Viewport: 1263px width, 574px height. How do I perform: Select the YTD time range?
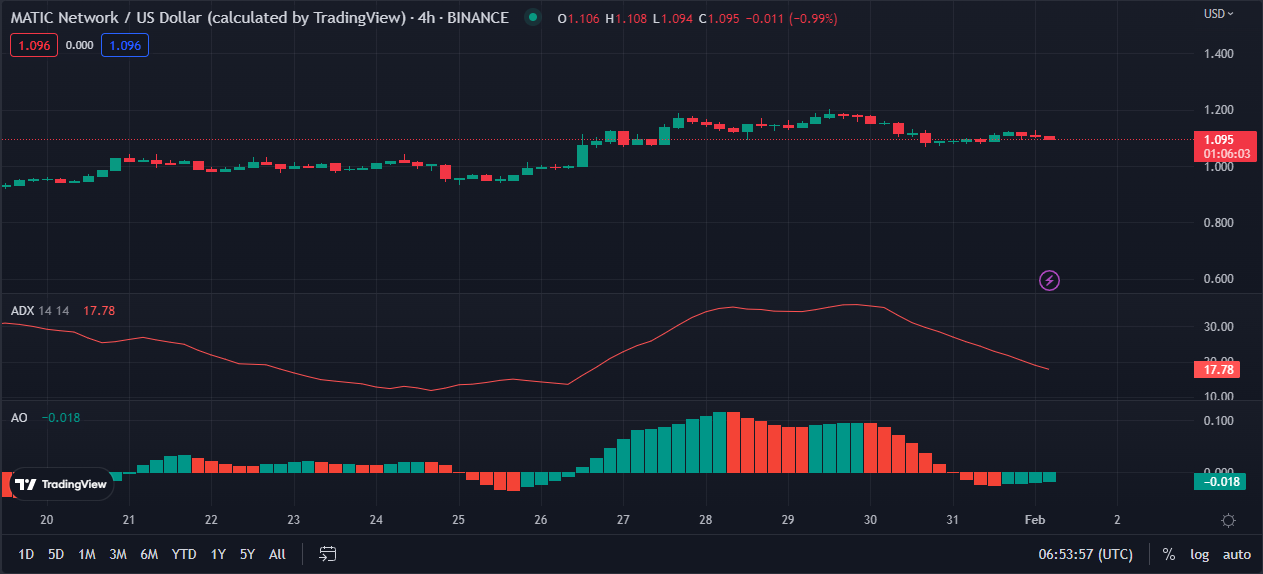pyautogui.click(x=184, y=554)
